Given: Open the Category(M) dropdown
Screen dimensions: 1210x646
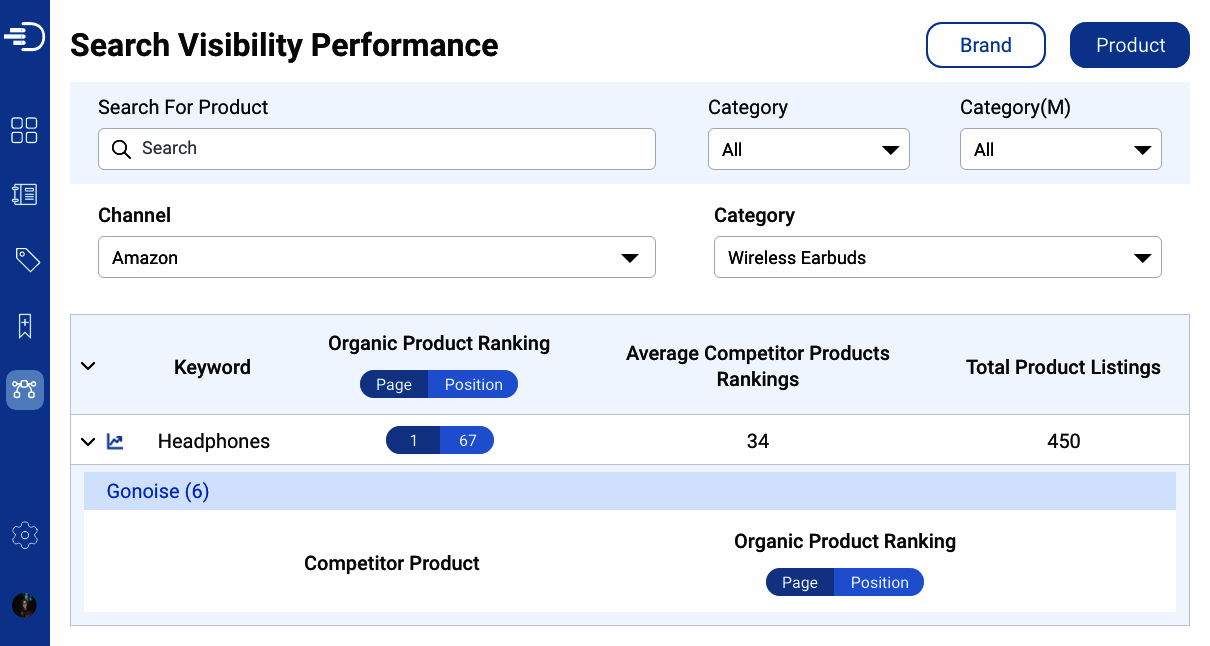Looking at the screenshot, I should coord(1060,149).
